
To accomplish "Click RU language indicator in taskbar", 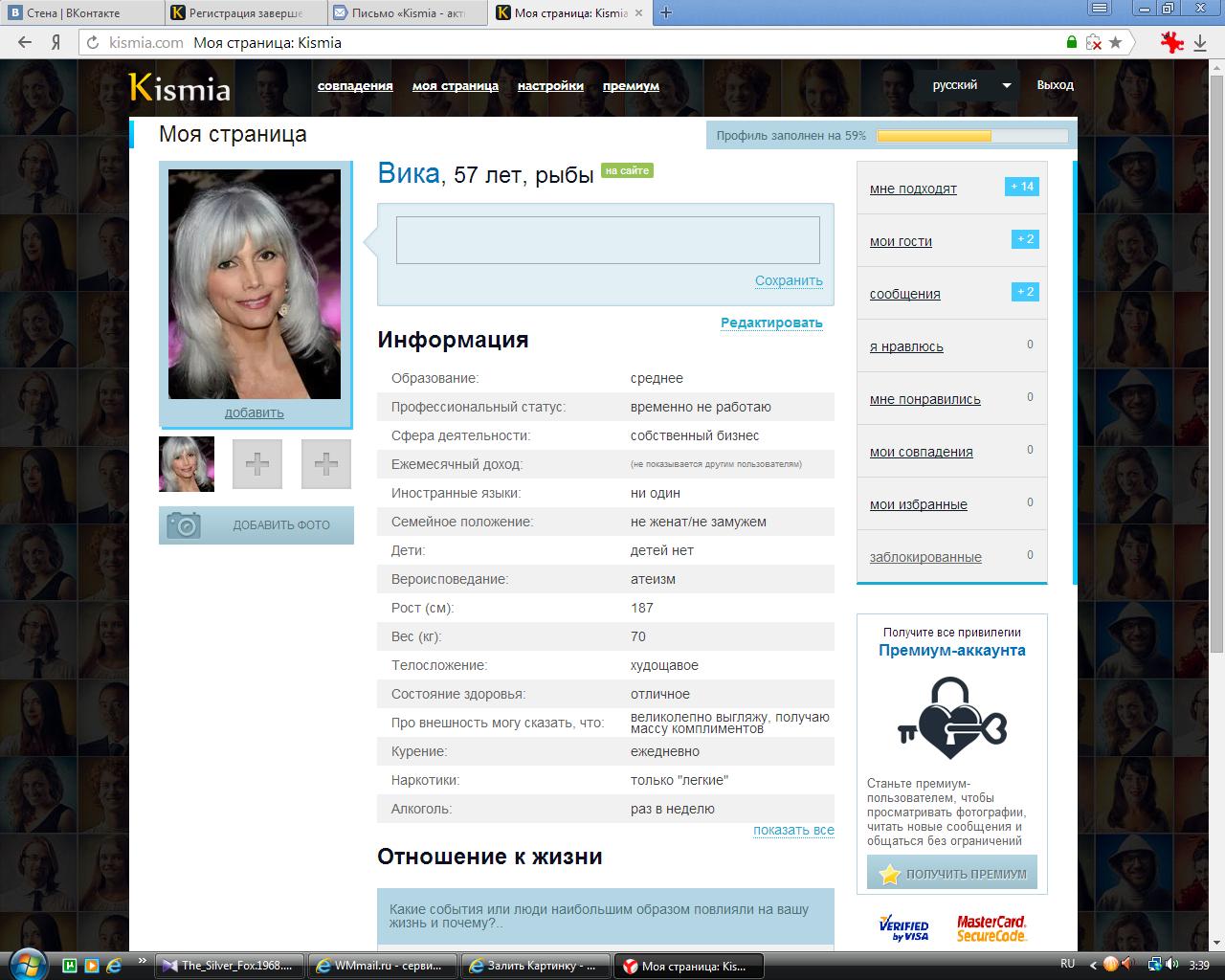I will [1068, 964].
